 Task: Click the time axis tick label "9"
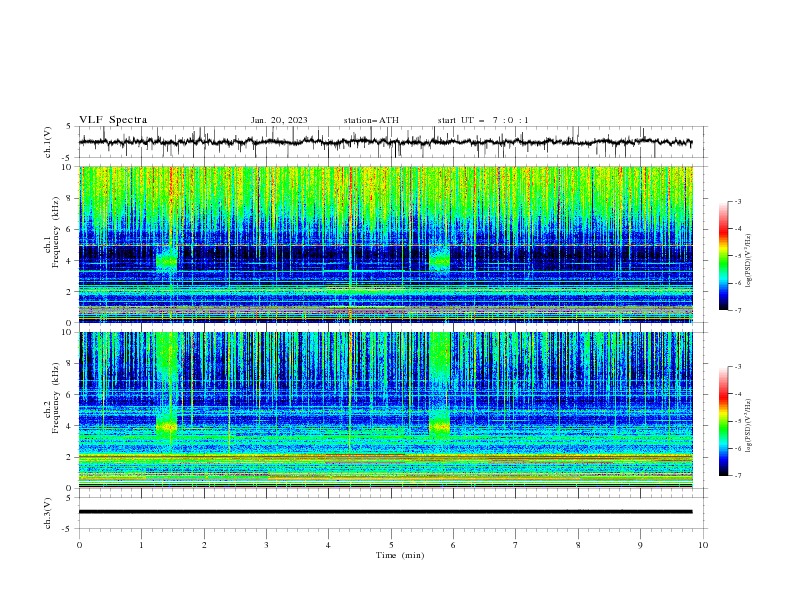point(640,545)
